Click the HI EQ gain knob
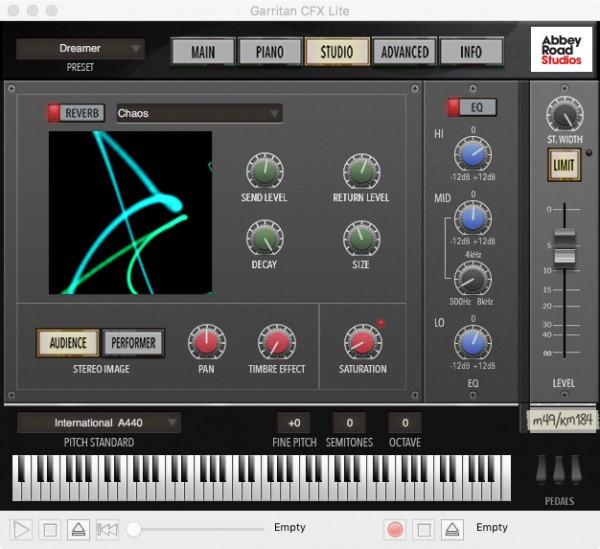 click(473, 155)
